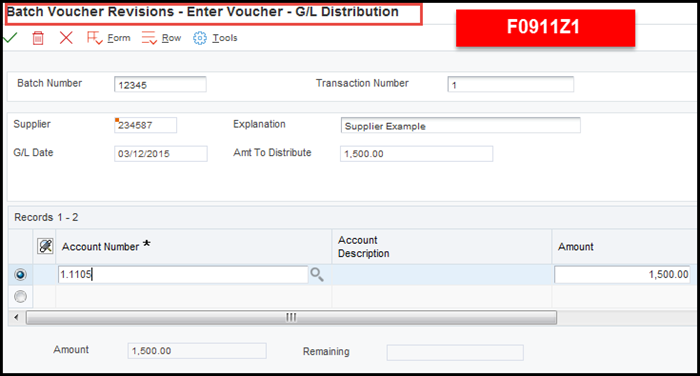Click the Batch Number input field
Image resolution: width=700 pixels, height=376 pixels.
point(160,84)
